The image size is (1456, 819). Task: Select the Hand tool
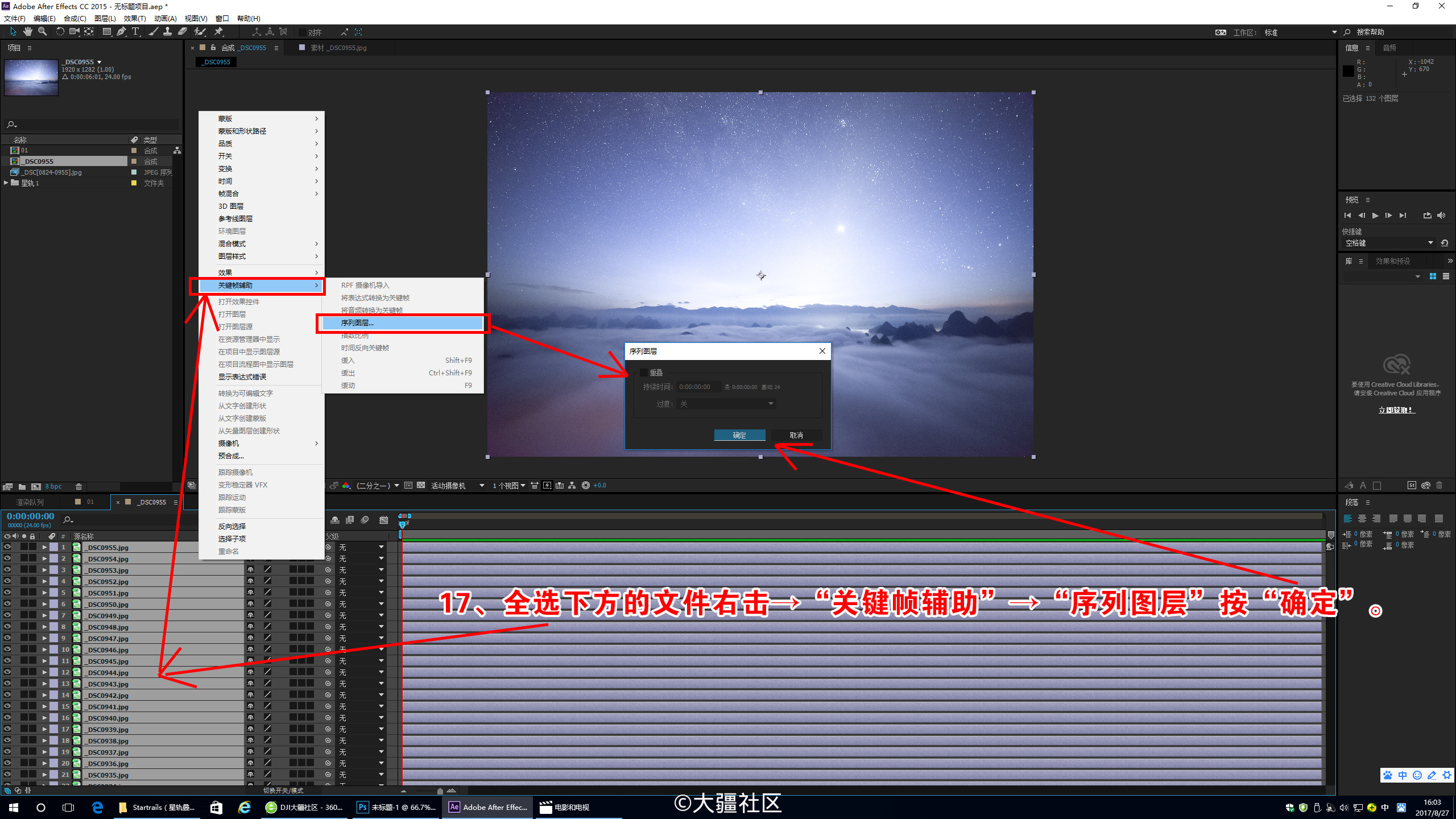27,32
